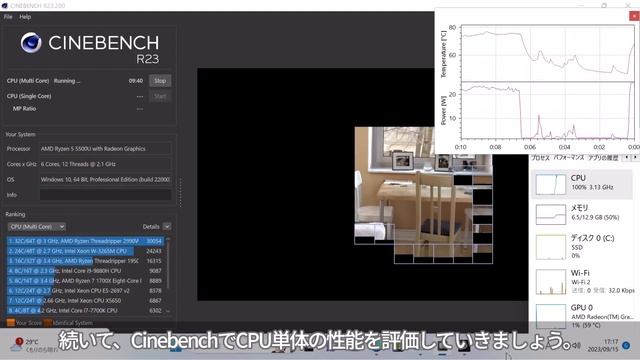Click the temperature plot in graph window

[x=548, y=53]
